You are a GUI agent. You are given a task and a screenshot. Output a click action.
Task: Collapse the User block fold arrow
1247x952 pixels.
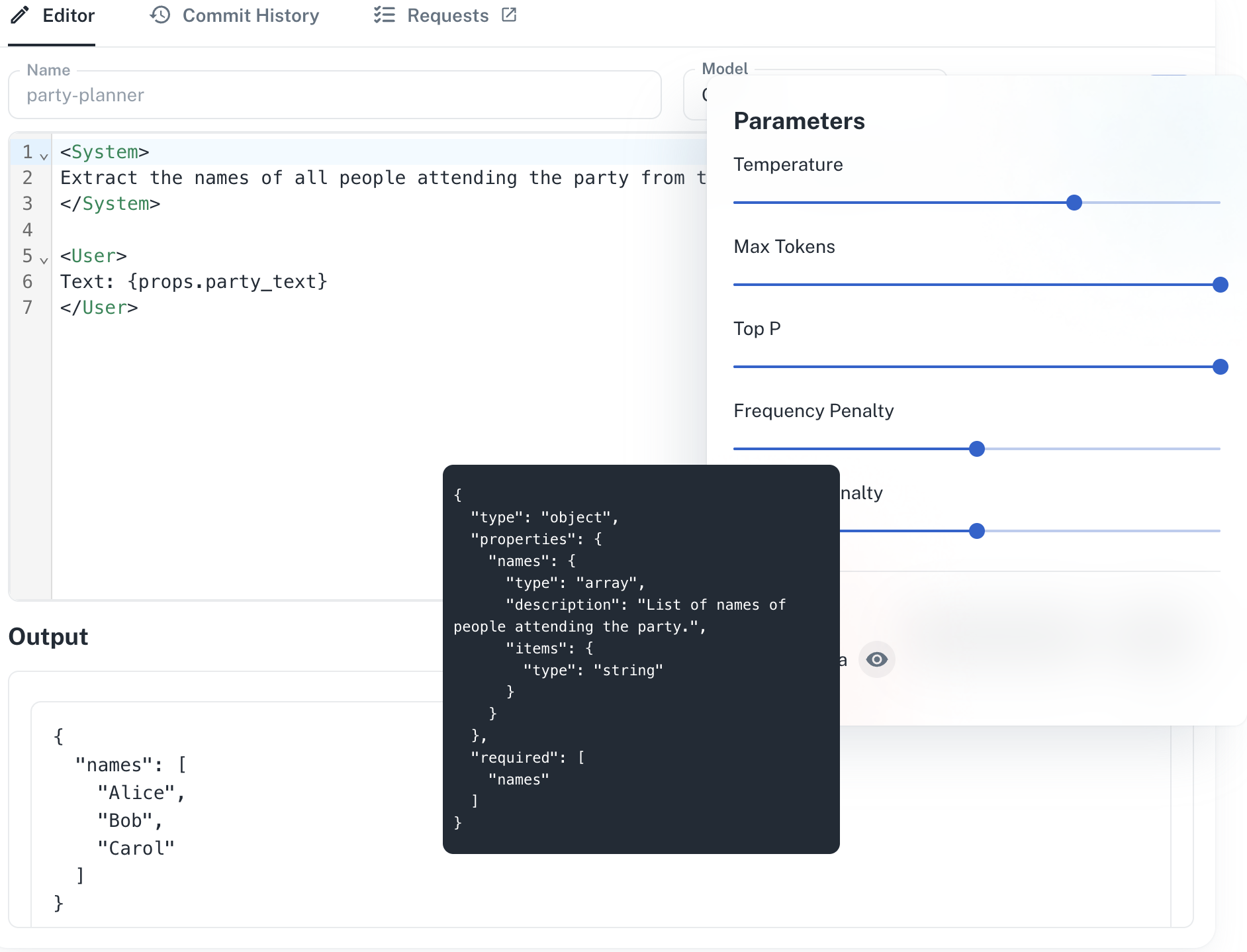[44, 260]
